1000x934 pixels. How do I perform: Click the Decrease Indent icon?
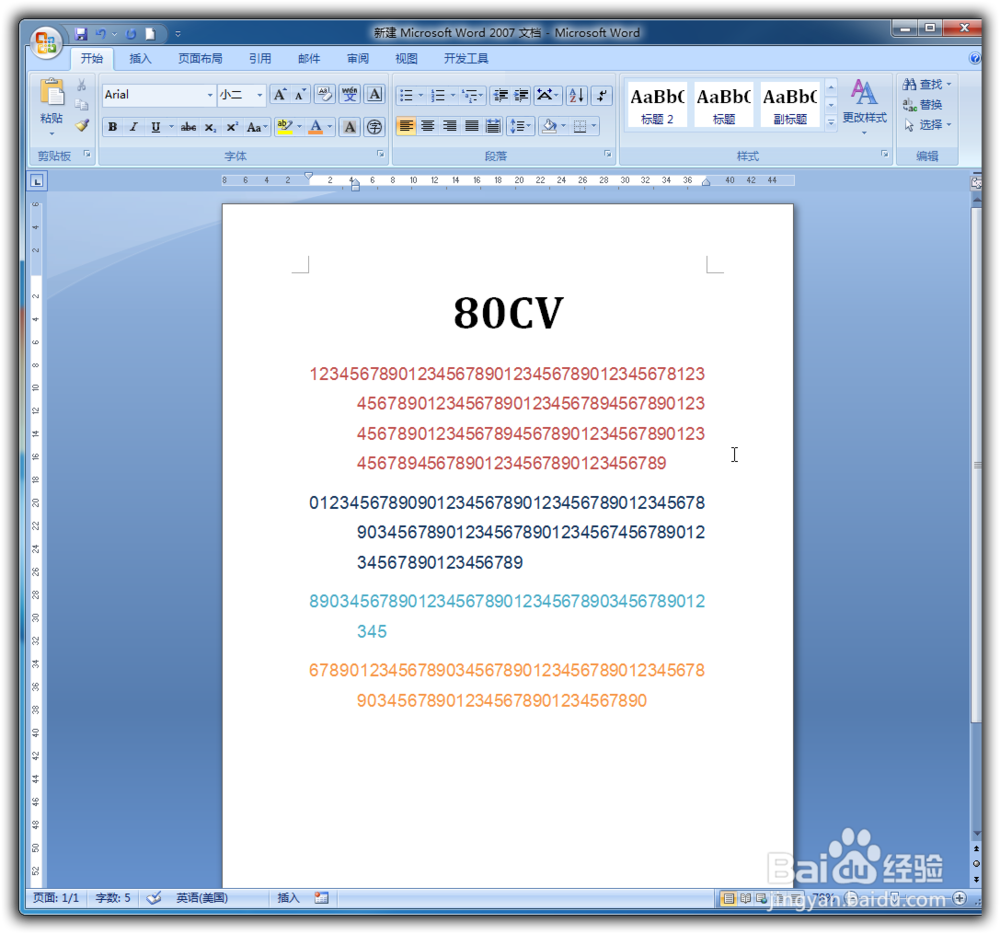(501, 95)
